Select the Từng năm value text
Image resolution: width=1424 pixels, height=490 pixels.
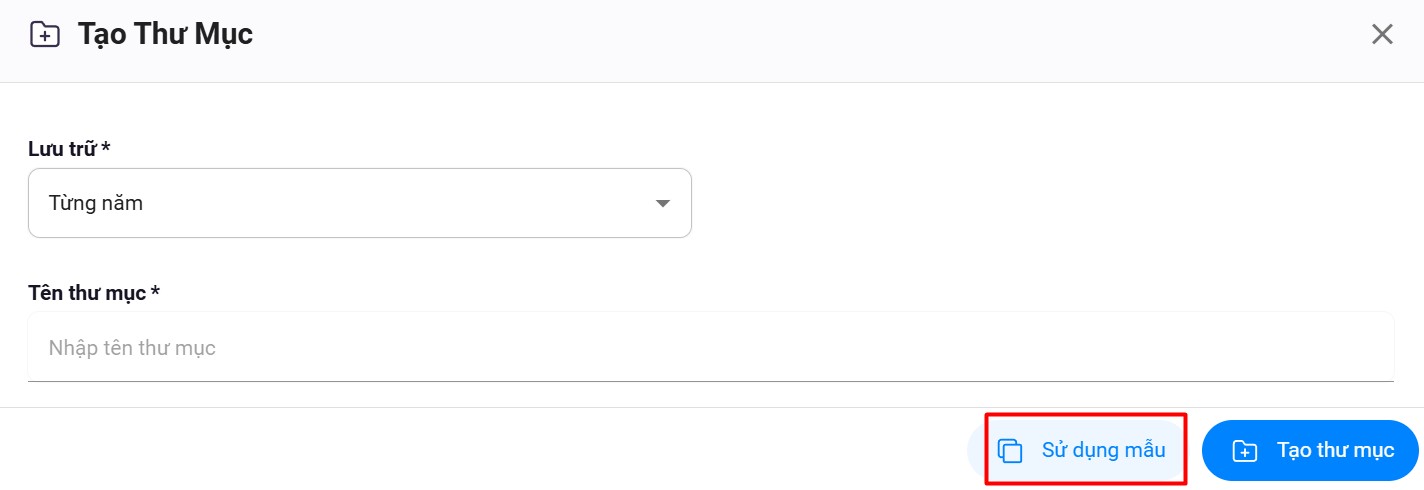pyautogui.click(x=96, y=204)
